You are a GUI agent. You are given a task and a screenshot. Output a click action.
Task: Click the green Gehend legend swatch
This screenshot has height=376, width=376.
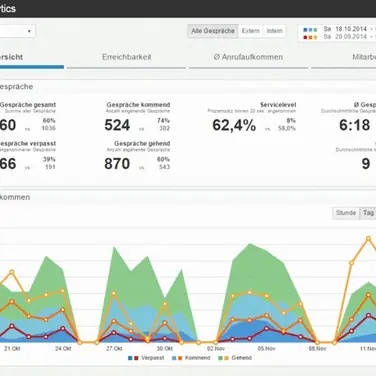click(220, 358)
